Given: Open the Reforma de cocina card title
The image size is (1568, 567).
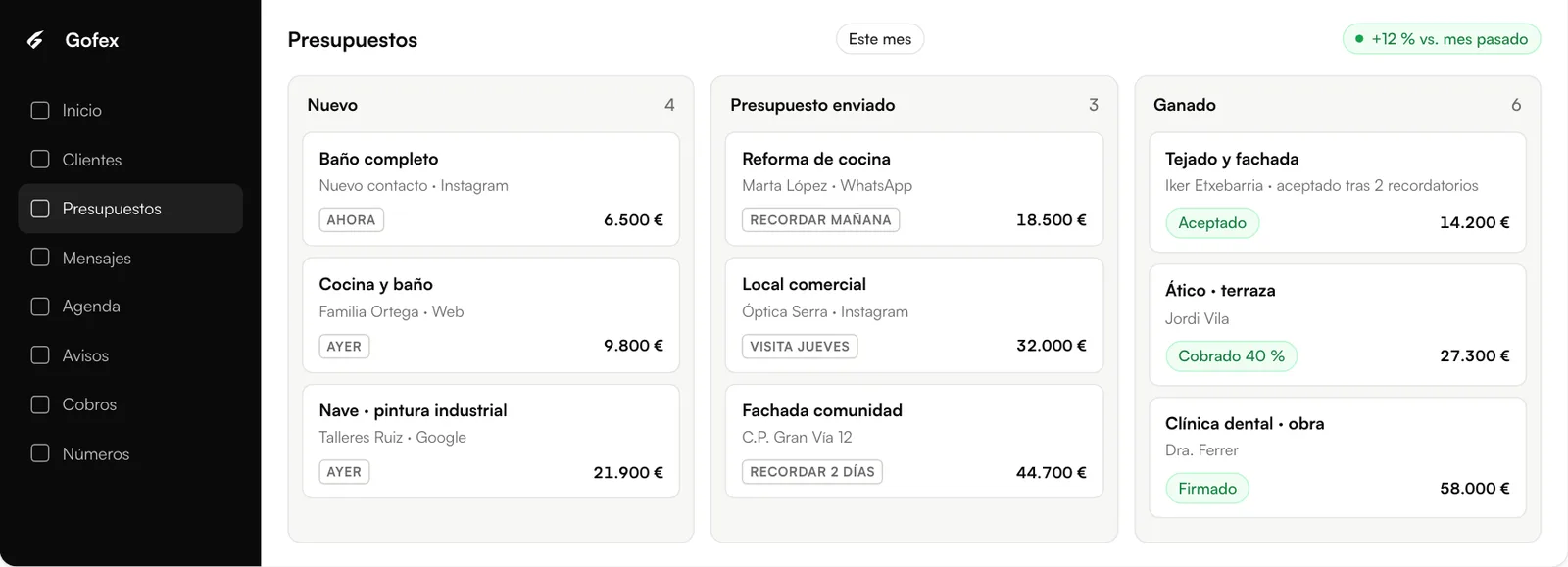Looking at the screenshot, I should coord(816,159).
